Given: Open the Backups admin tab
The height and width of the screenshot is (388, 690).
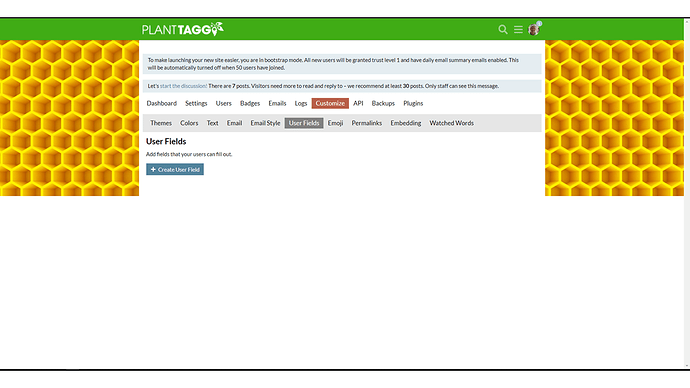Looking at the screenshot, I should click(x=383, y=103).
